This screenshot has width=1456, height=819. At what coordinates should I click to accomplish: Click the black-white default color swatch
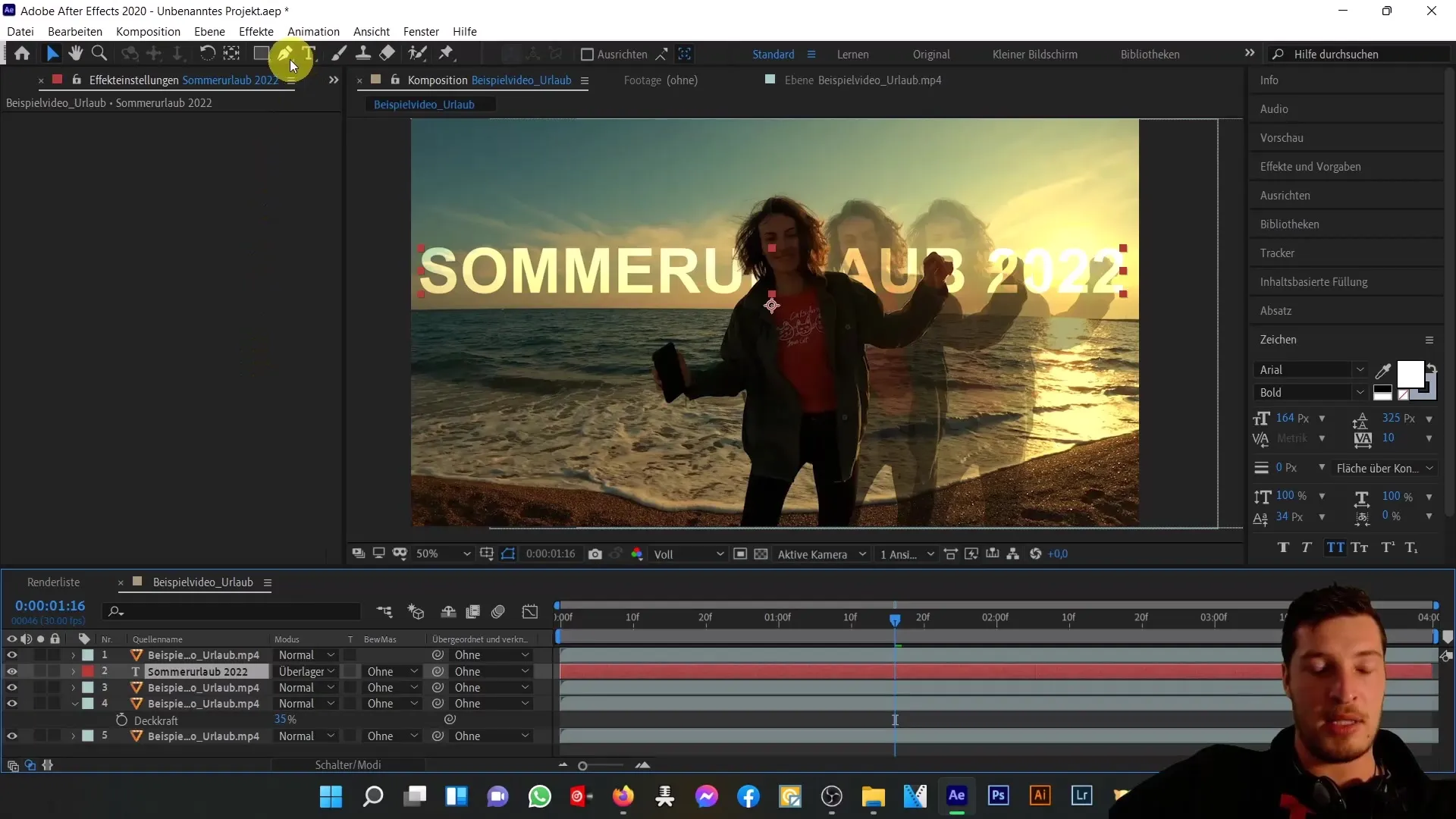click(1382, 393)
